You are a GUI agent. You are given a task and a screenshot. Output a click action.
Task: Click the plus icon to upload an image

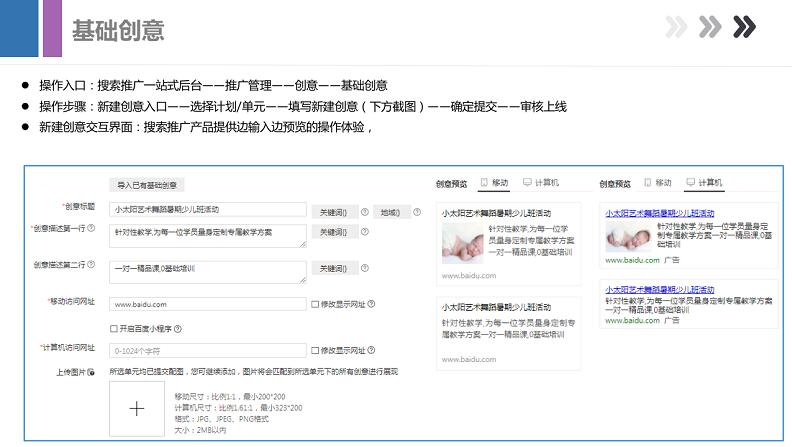(x=137, y=408)
